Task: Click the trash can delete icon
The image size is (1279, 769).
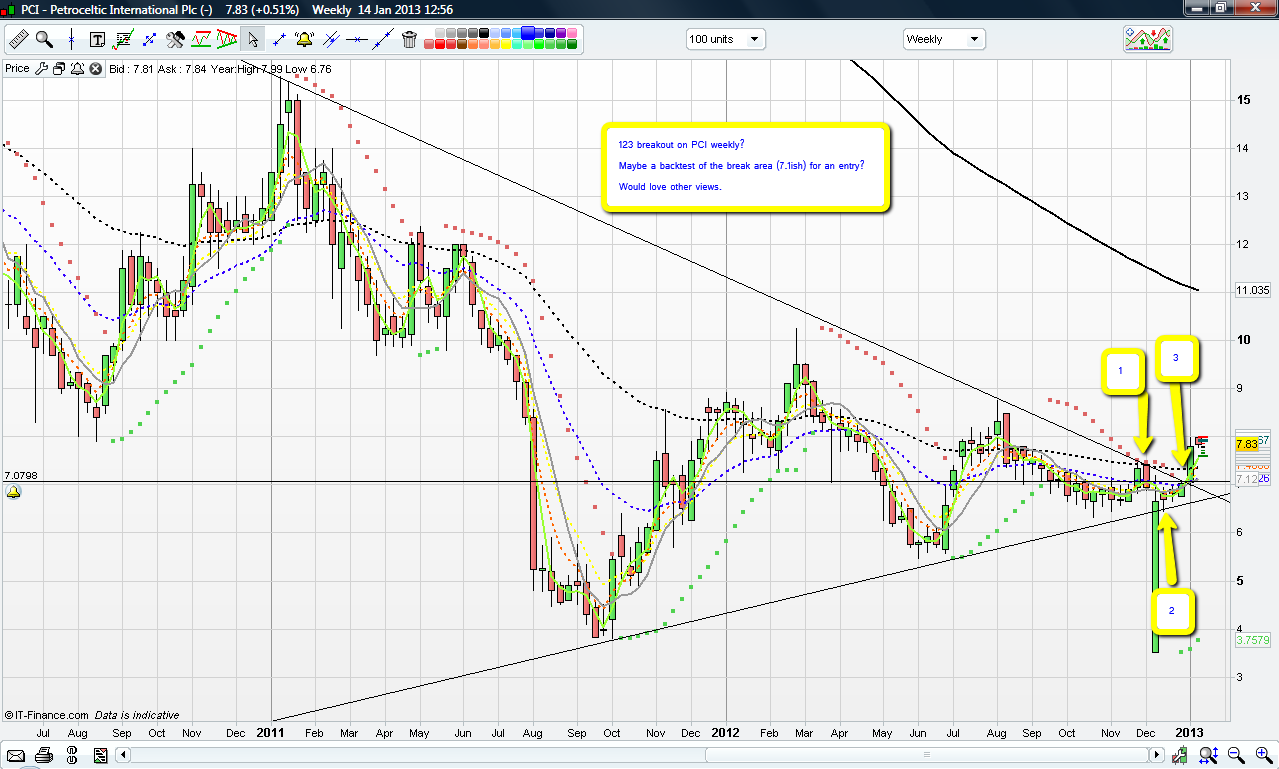Action: pos(409,40)
